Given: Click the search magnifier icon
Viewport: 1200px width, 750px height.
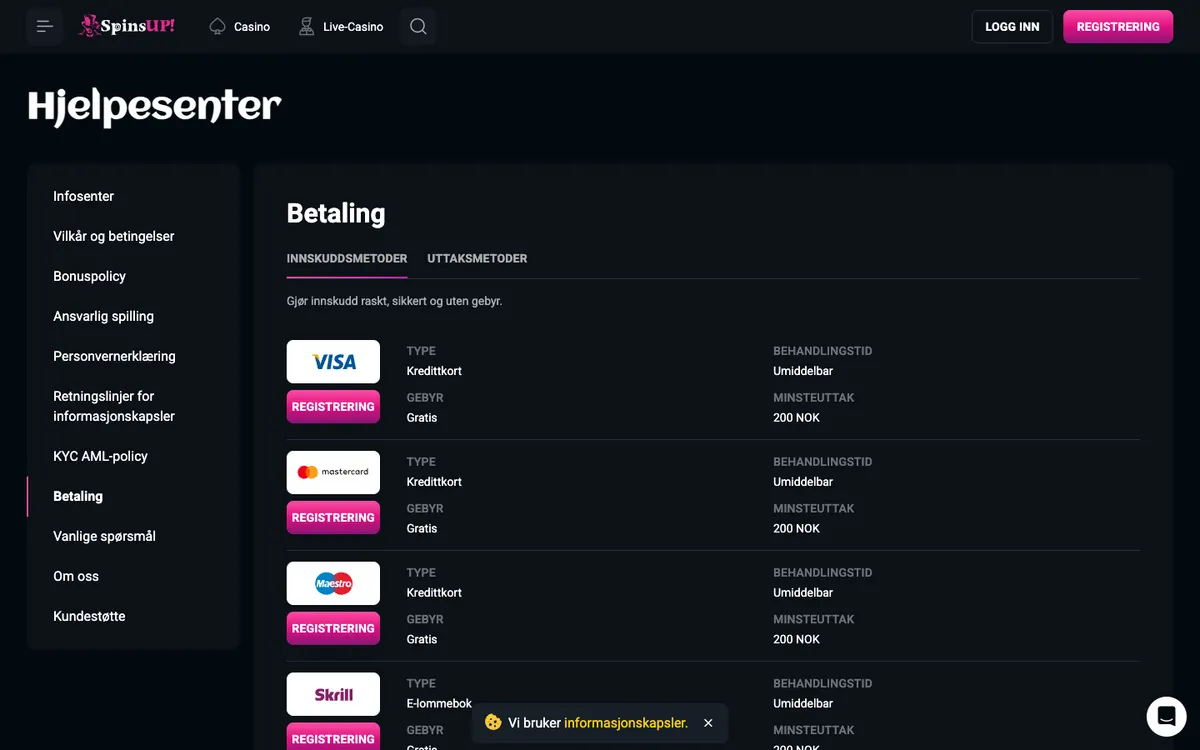Looking at the screenshot, I should point(418,27).
